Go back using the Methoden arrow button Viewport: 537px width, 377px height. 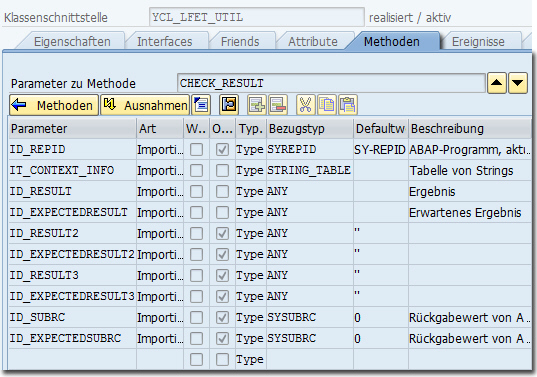tap(54, 105)
